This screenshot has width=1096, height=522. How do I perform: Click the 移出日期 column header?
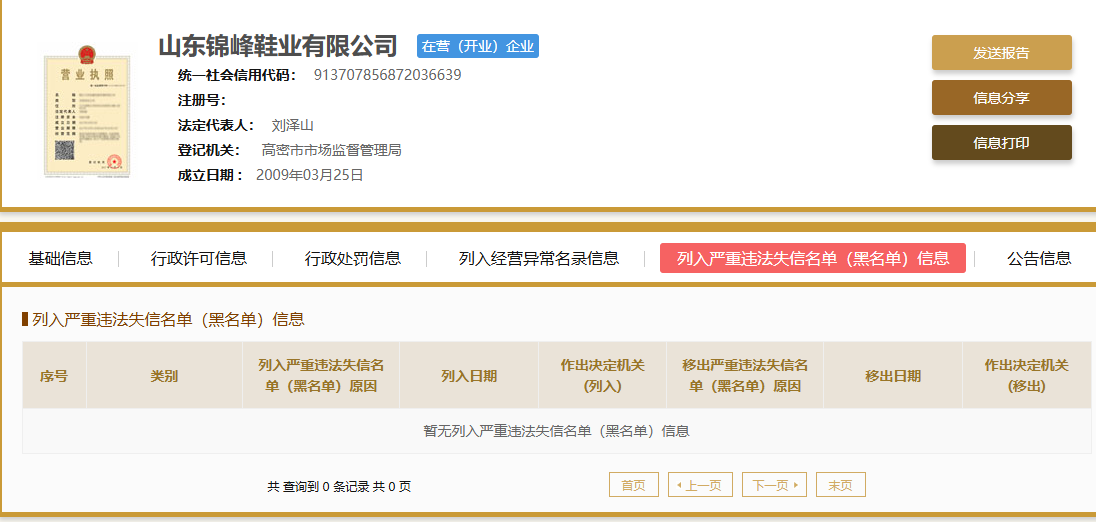point(893,376)
